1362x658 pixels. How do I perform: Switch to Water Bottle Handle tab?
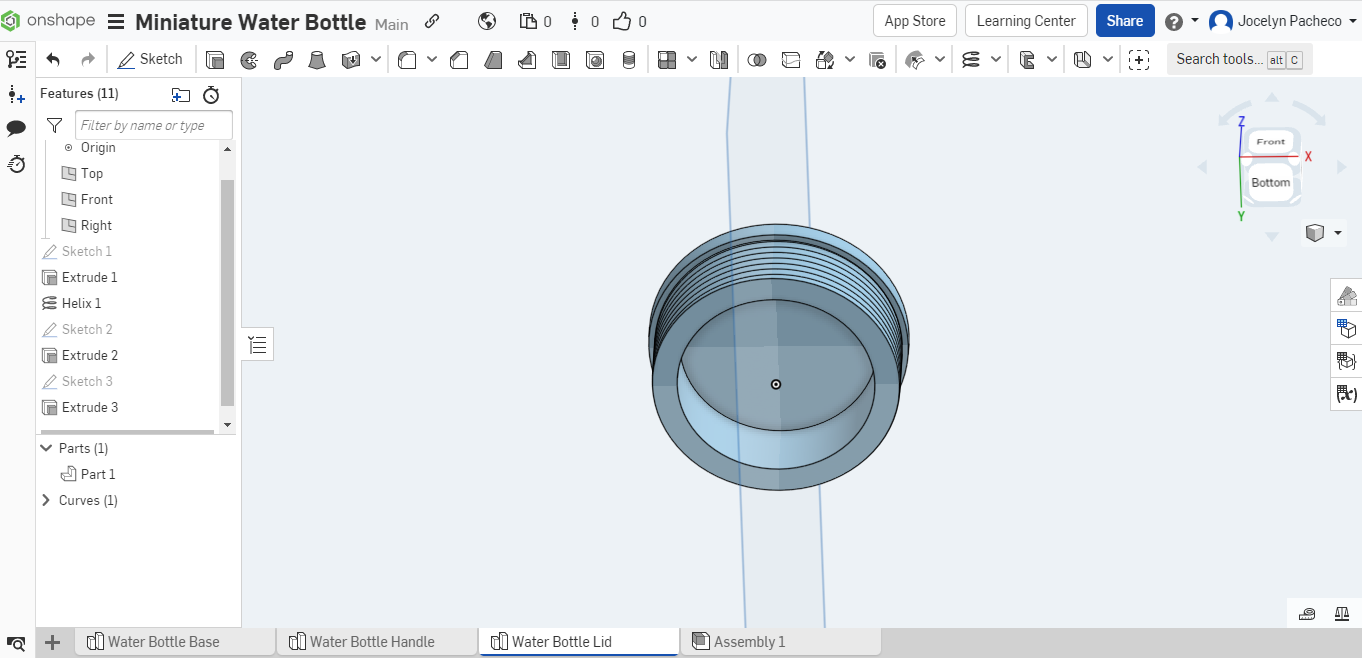pyautogui.click(x=378, y=642)
